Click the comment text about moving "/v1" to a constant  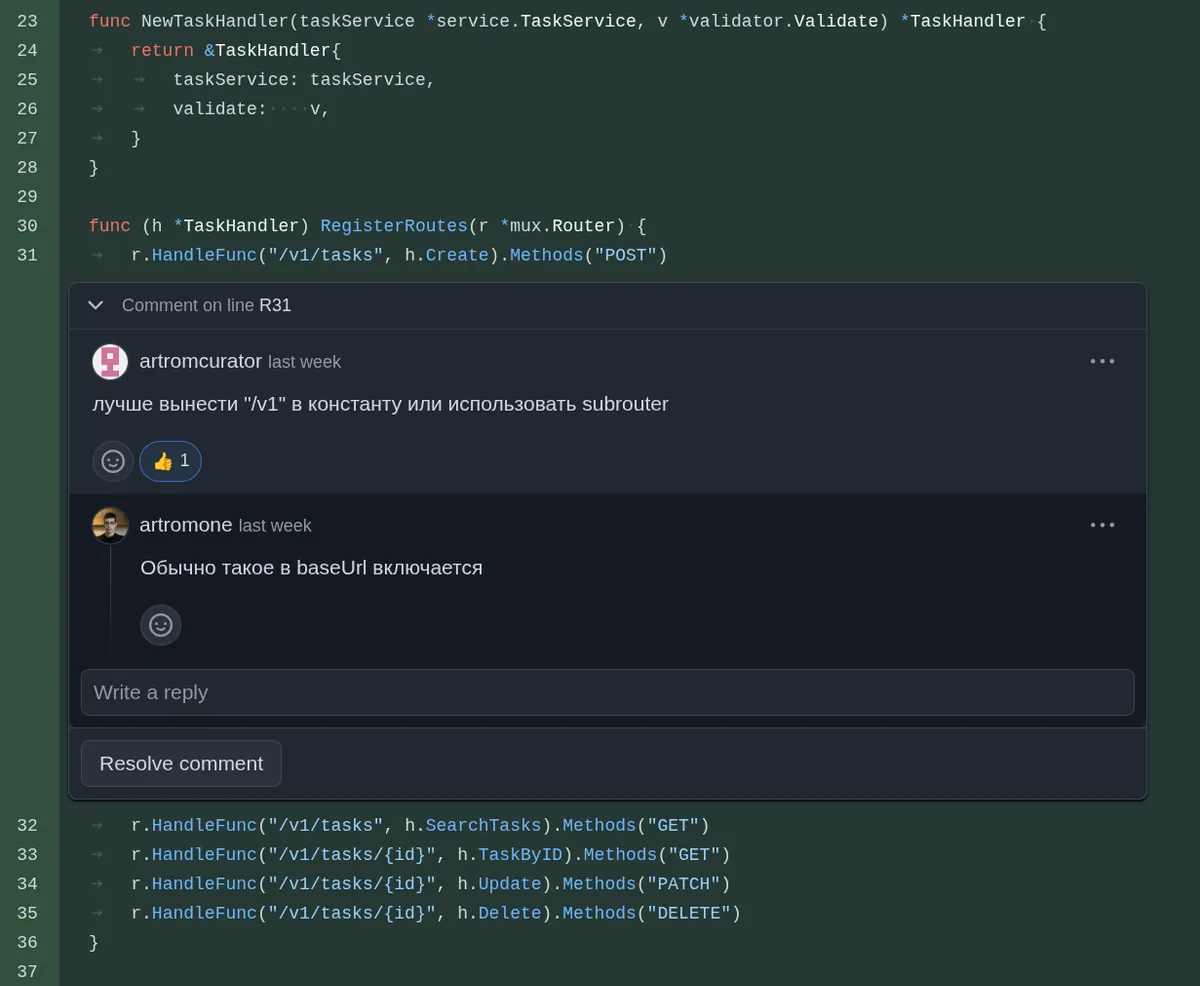tap(380, 404)
